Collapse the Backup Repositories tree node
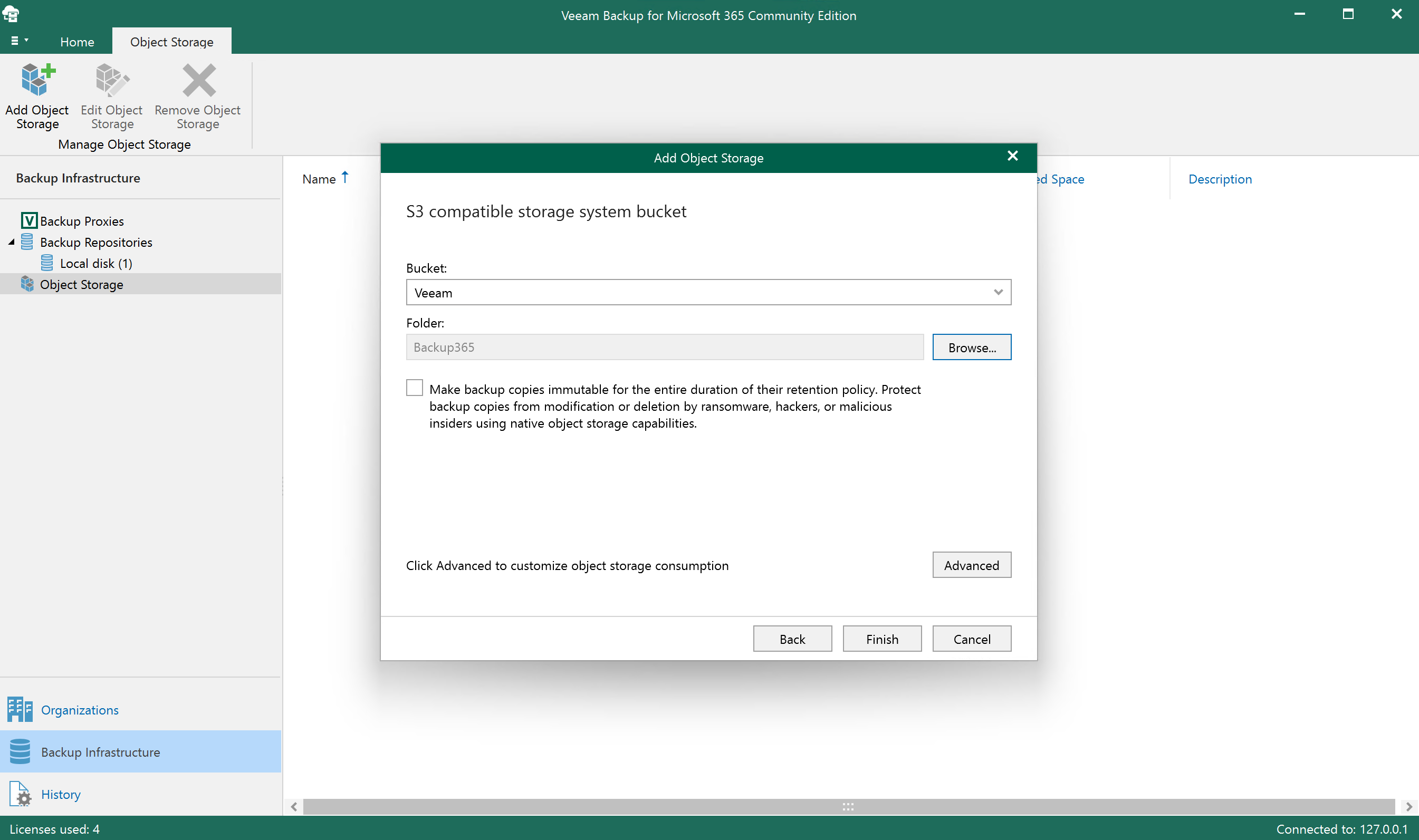This screenshot has width=1419, height=840. coord(11,242)
